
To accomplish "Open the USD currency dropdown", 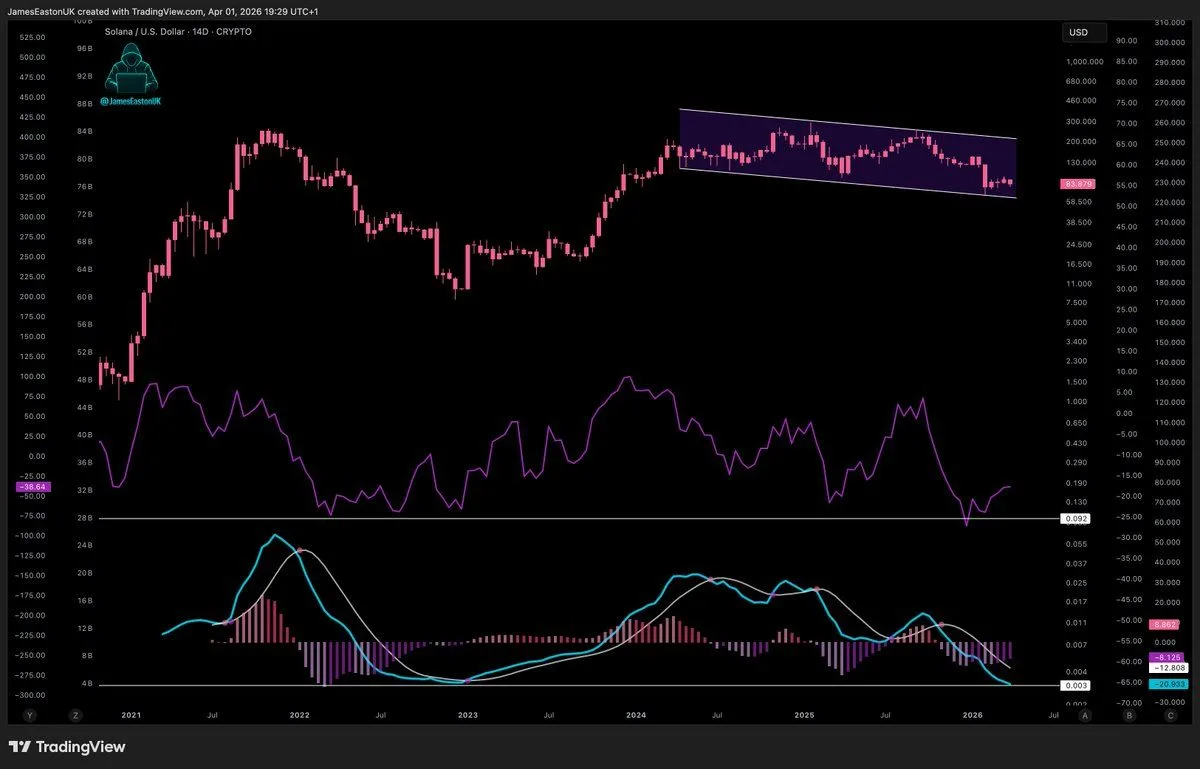I will [1083, 32].
